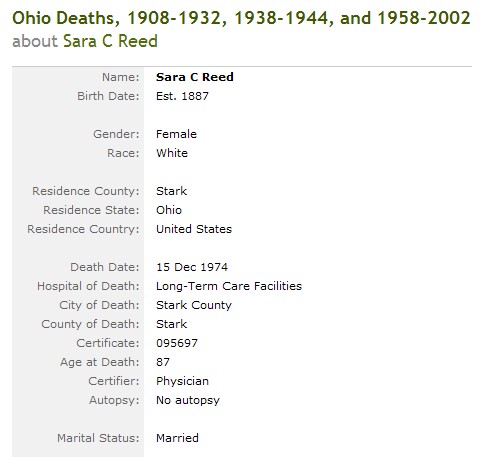Click the Ohio Deaths database title
The width and height of the screenshot is (490, 457).
point(241,18)
